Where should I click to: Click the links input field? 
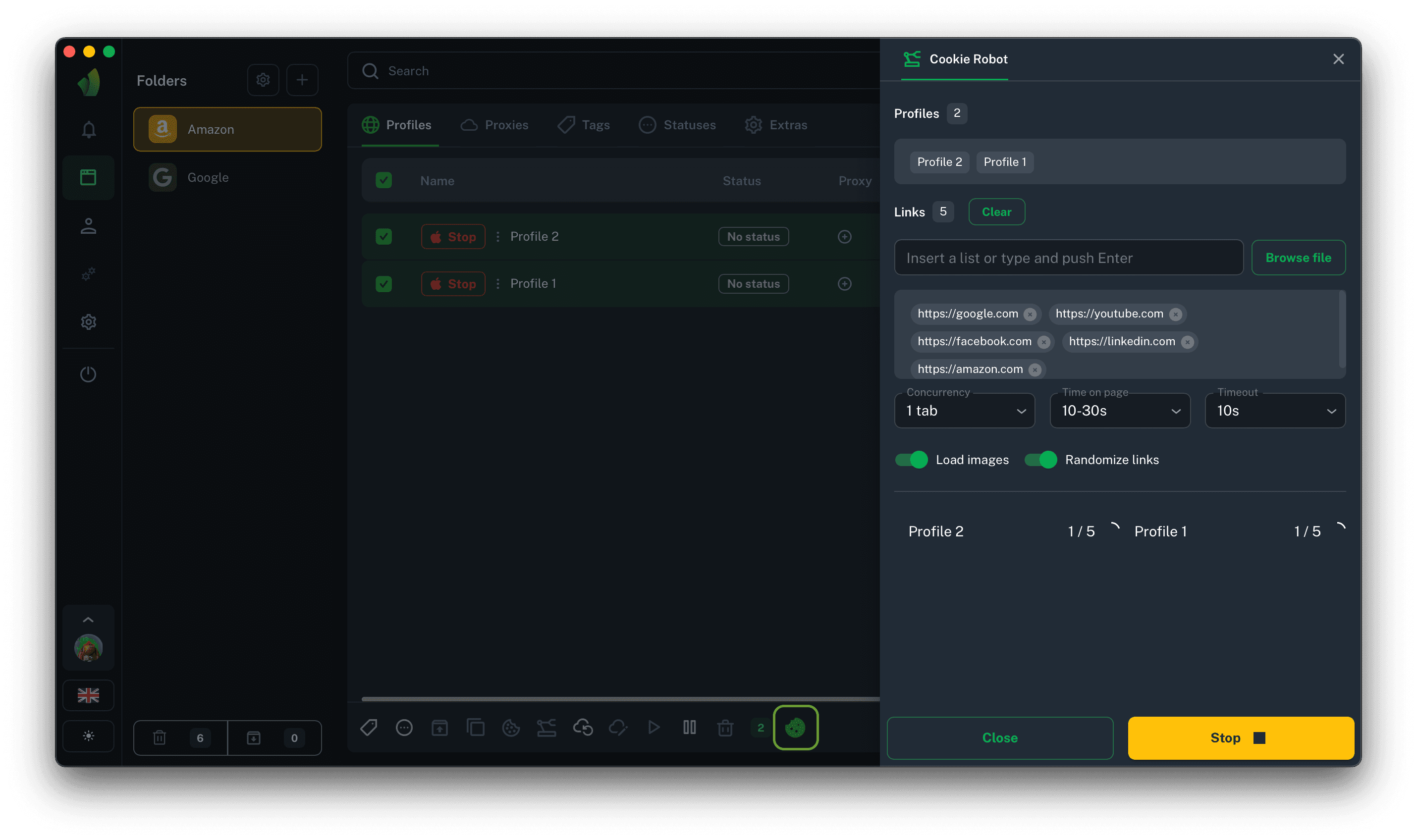pos(1068,258)
